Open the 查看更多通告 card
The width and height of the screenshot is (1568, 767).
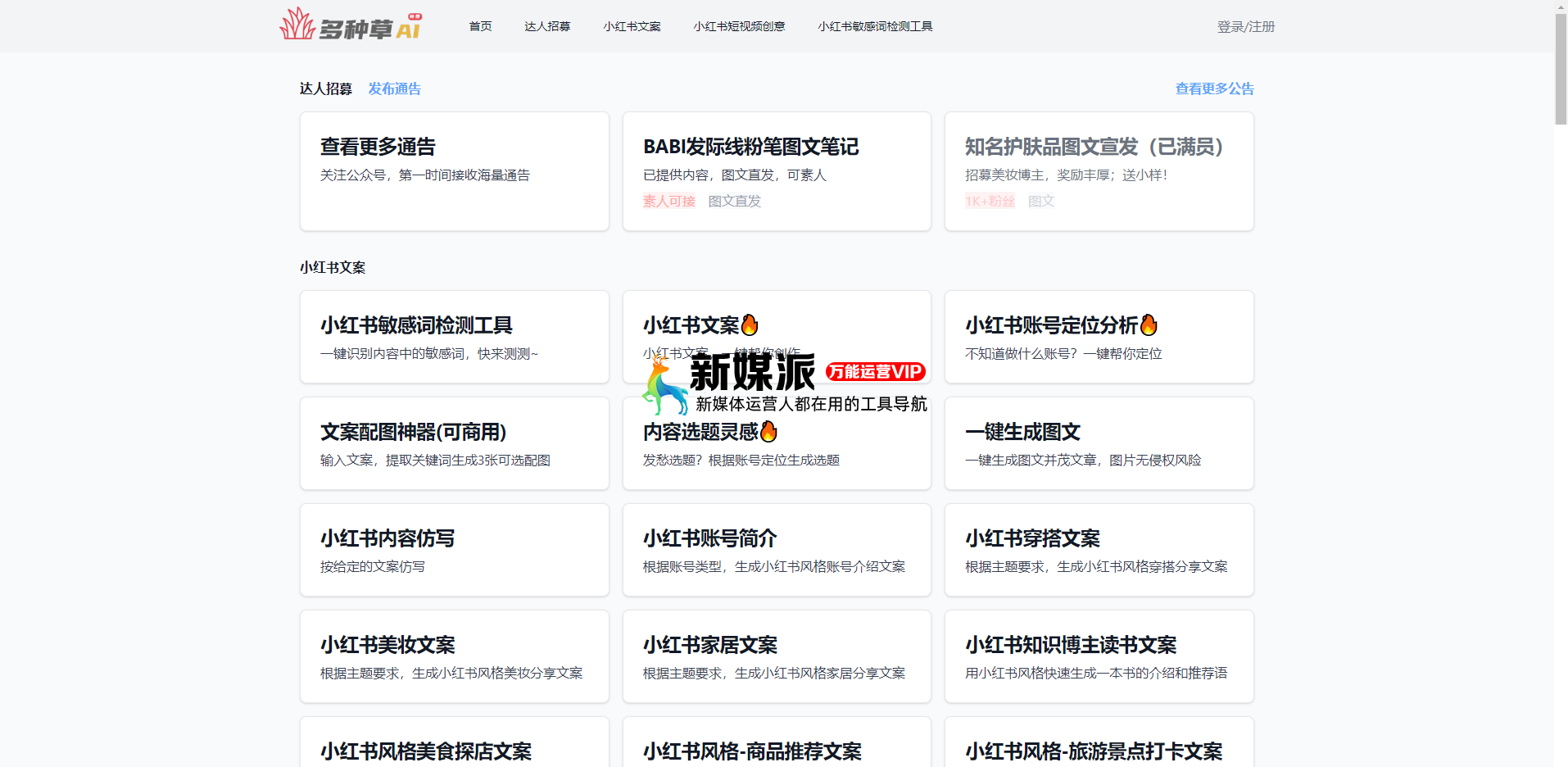click(x=455, y=171)
